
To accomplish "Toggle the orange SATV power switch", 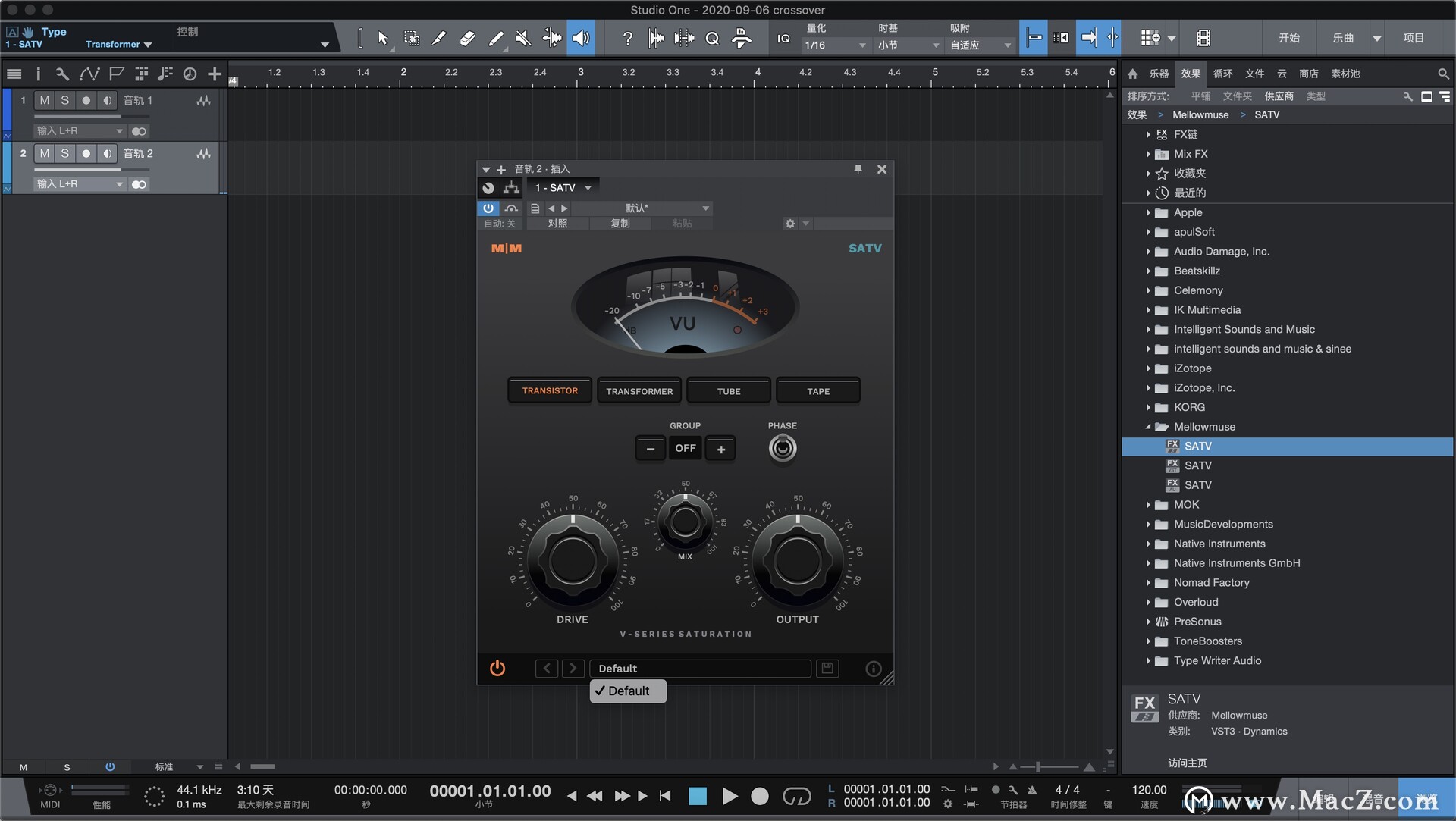I will pos(497,668).
